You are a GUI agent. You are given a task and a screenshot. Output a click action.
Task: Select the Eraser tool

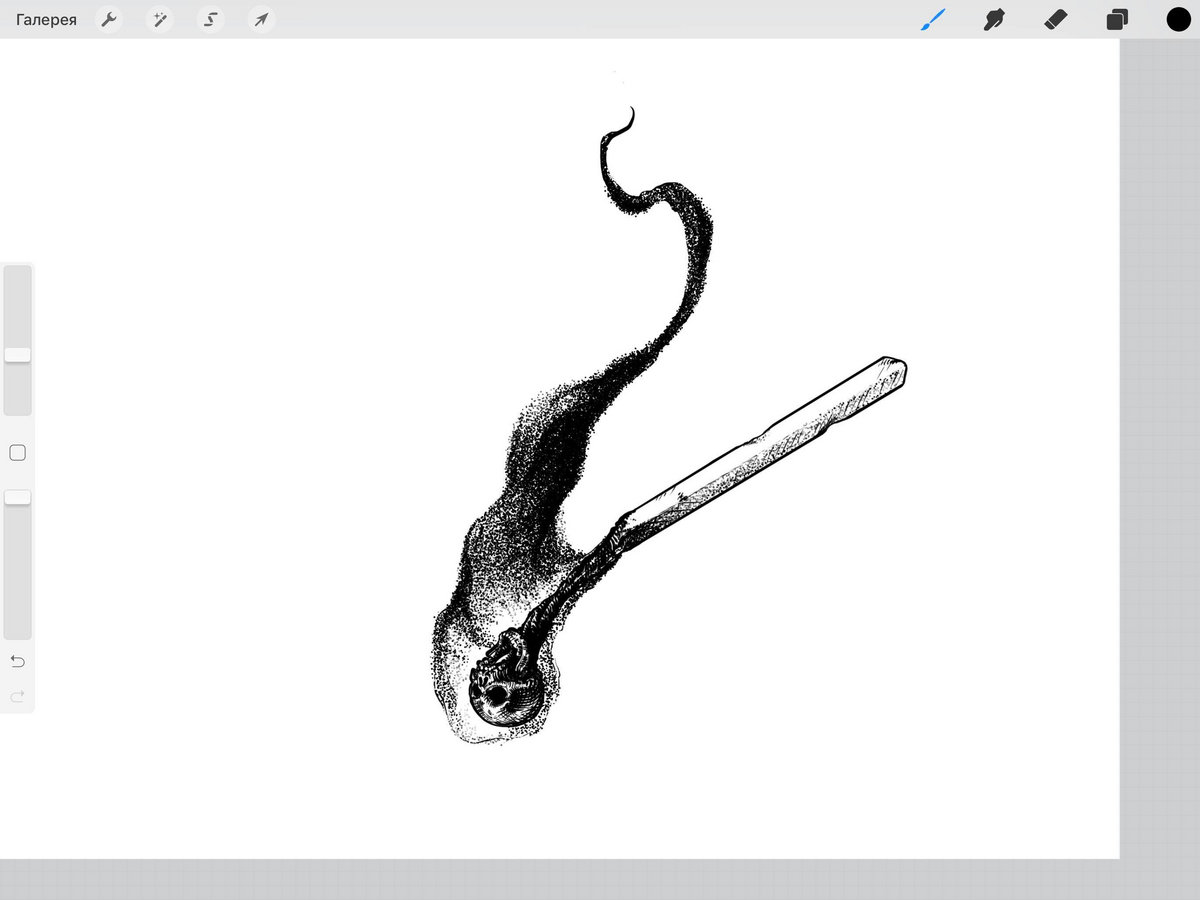pos(1056,20)
